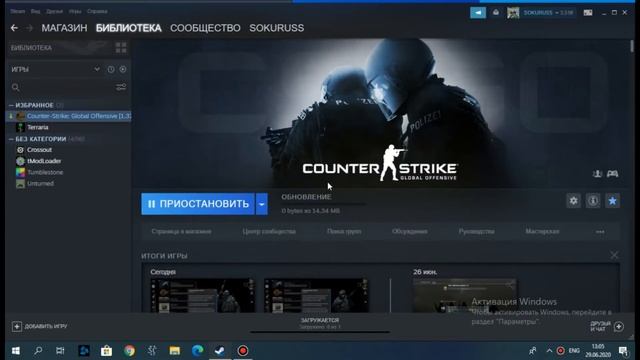Select Crossout in the game list
This screenshot has height=360, width=640.
tap(39, 150)
